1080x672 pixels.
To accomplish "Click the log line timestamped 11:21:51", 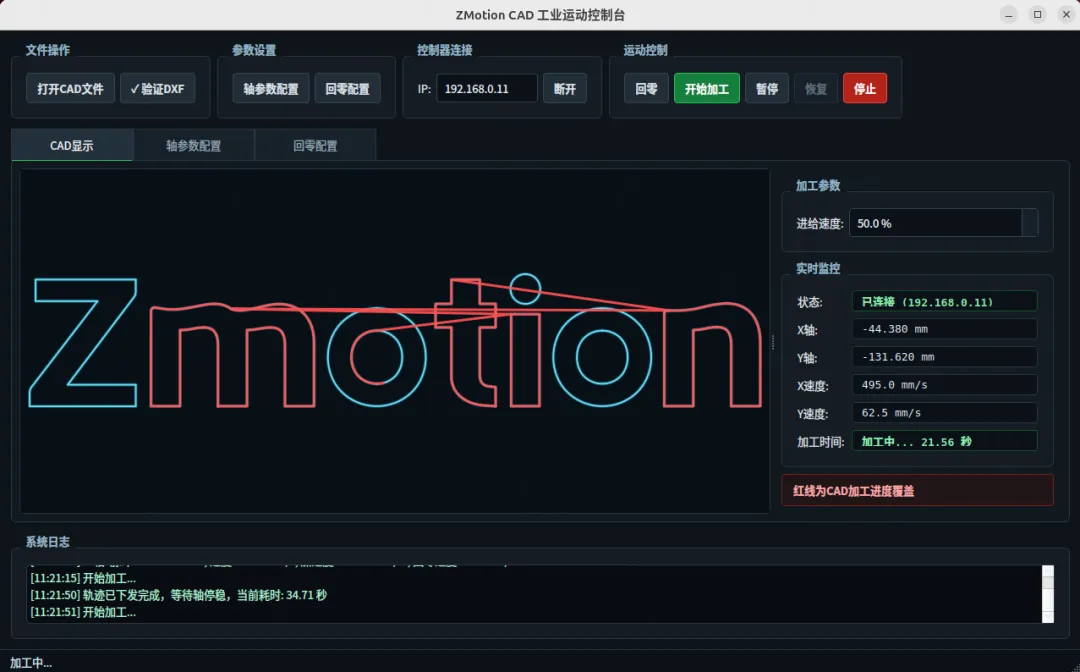I will tap(83, 612).
